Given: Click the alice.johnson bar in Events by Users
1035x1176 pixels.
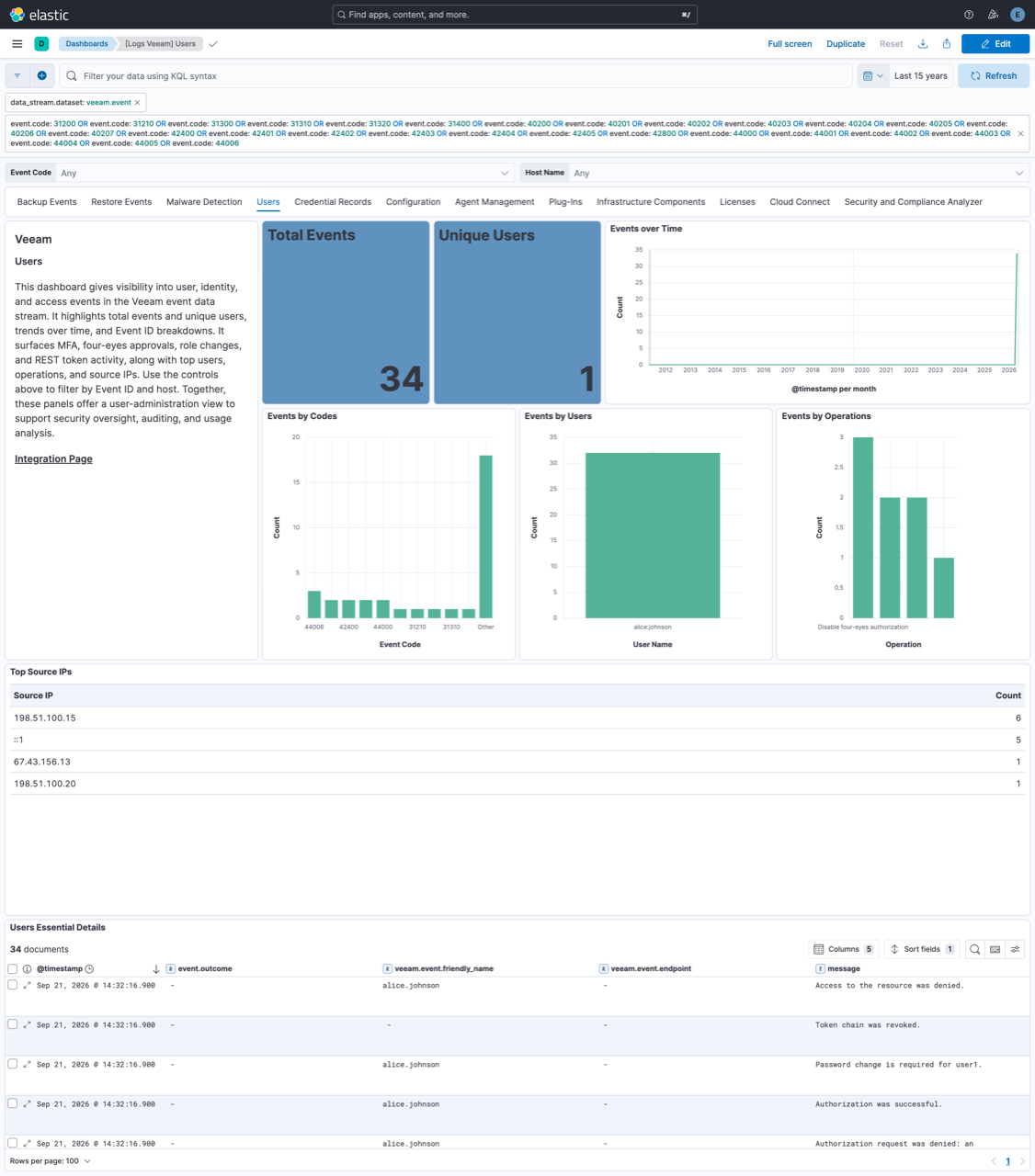Looking at the screenshot, I should [x=653, y=535].
